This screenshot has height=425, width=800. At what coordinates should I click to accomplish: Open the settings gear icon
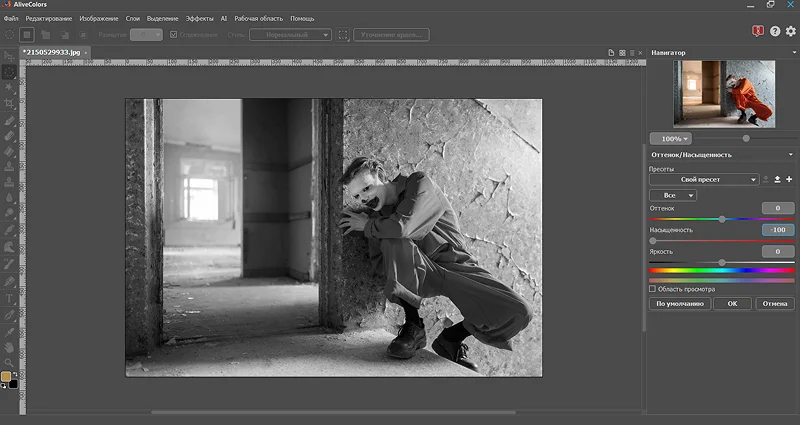pyautogui.click(x=790, y=32)
